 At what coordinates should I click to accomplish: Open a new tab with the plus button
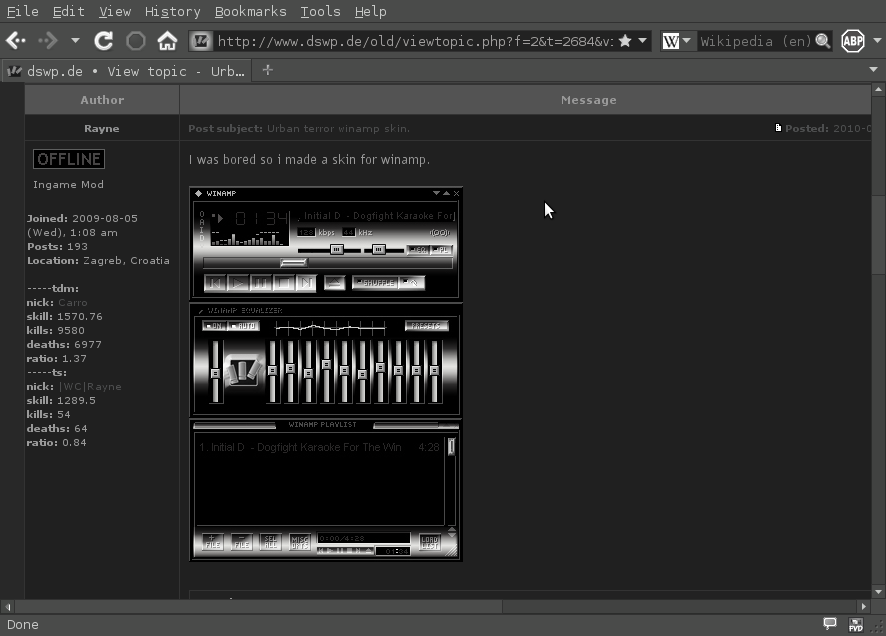pyautogui.click(x=267, y=70)
